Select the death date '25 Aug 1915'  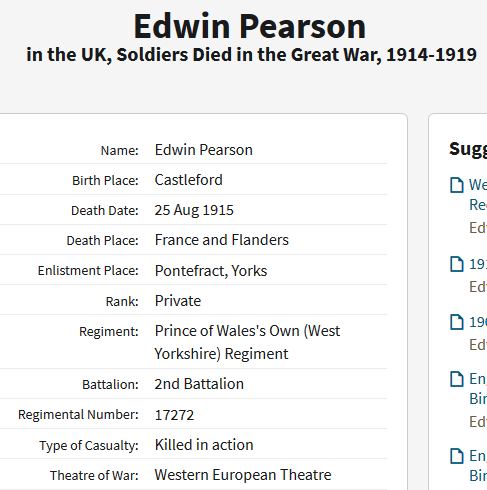[x=194, y=210]
